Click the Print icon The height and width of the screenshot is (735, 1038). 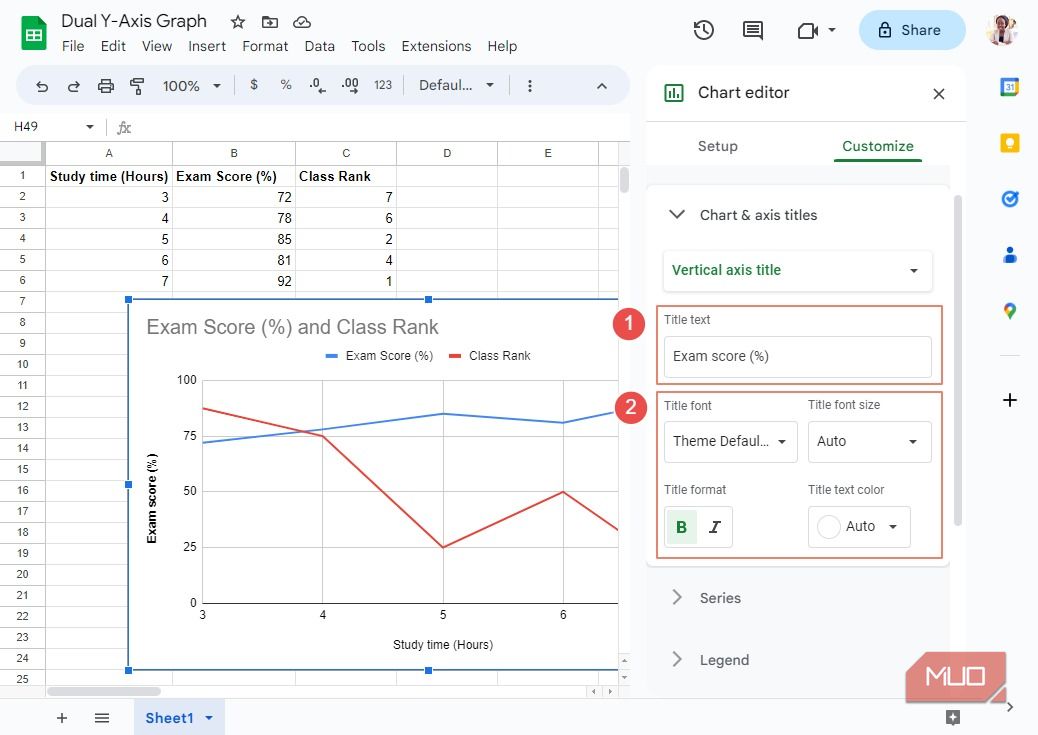tap(105, 86)
